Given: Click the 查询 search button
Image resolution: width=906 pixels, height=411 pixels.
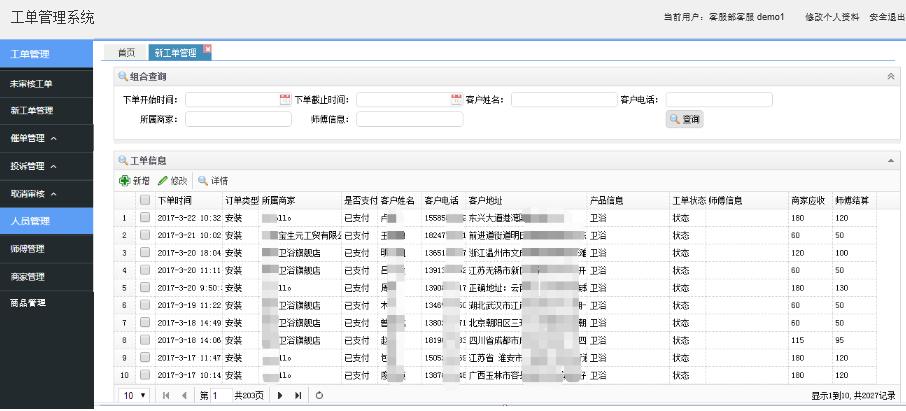Looking at the screenshot, I should point(685,120).
